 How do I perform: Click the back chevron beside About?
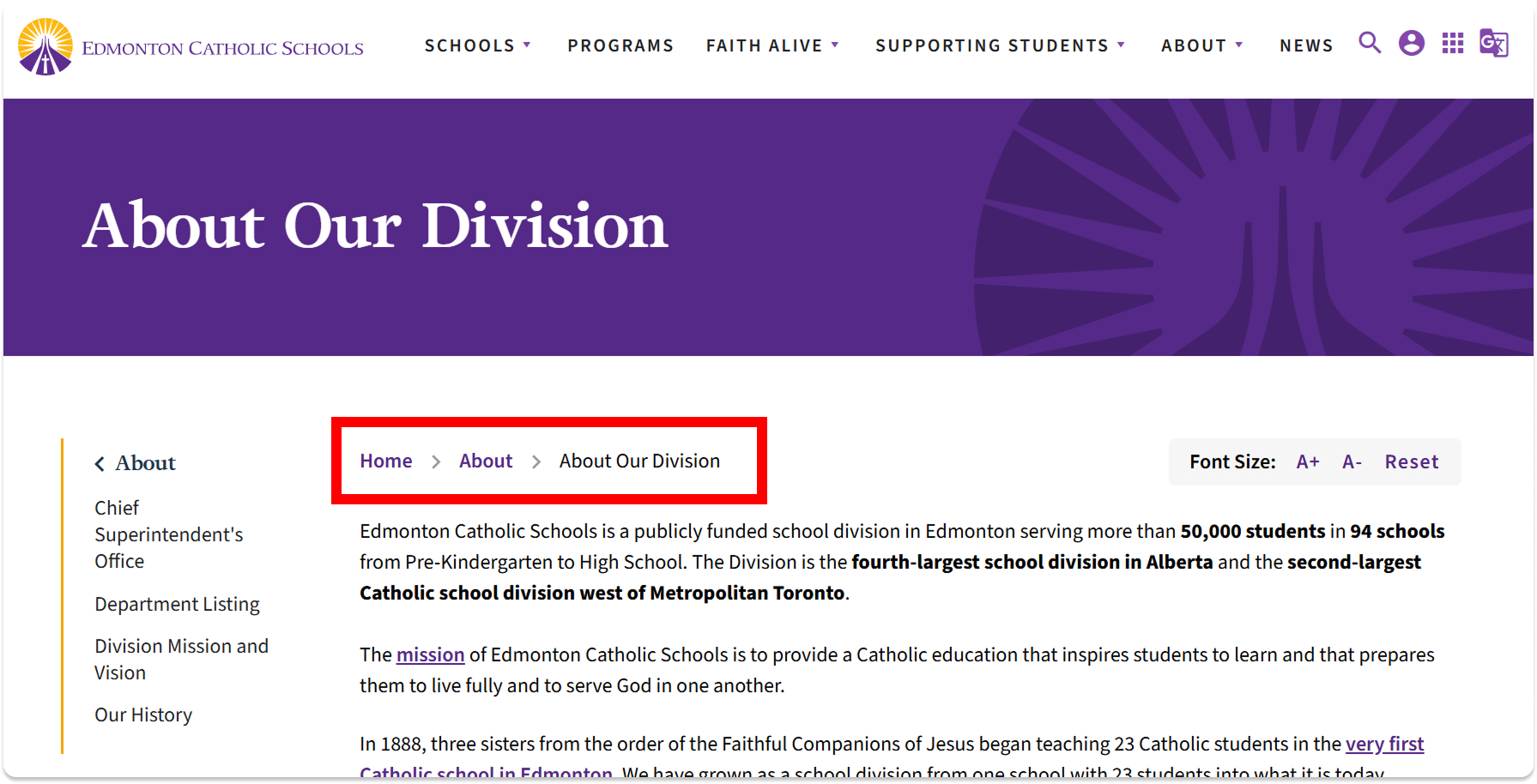pyautogui.click(x=100, y=464)
